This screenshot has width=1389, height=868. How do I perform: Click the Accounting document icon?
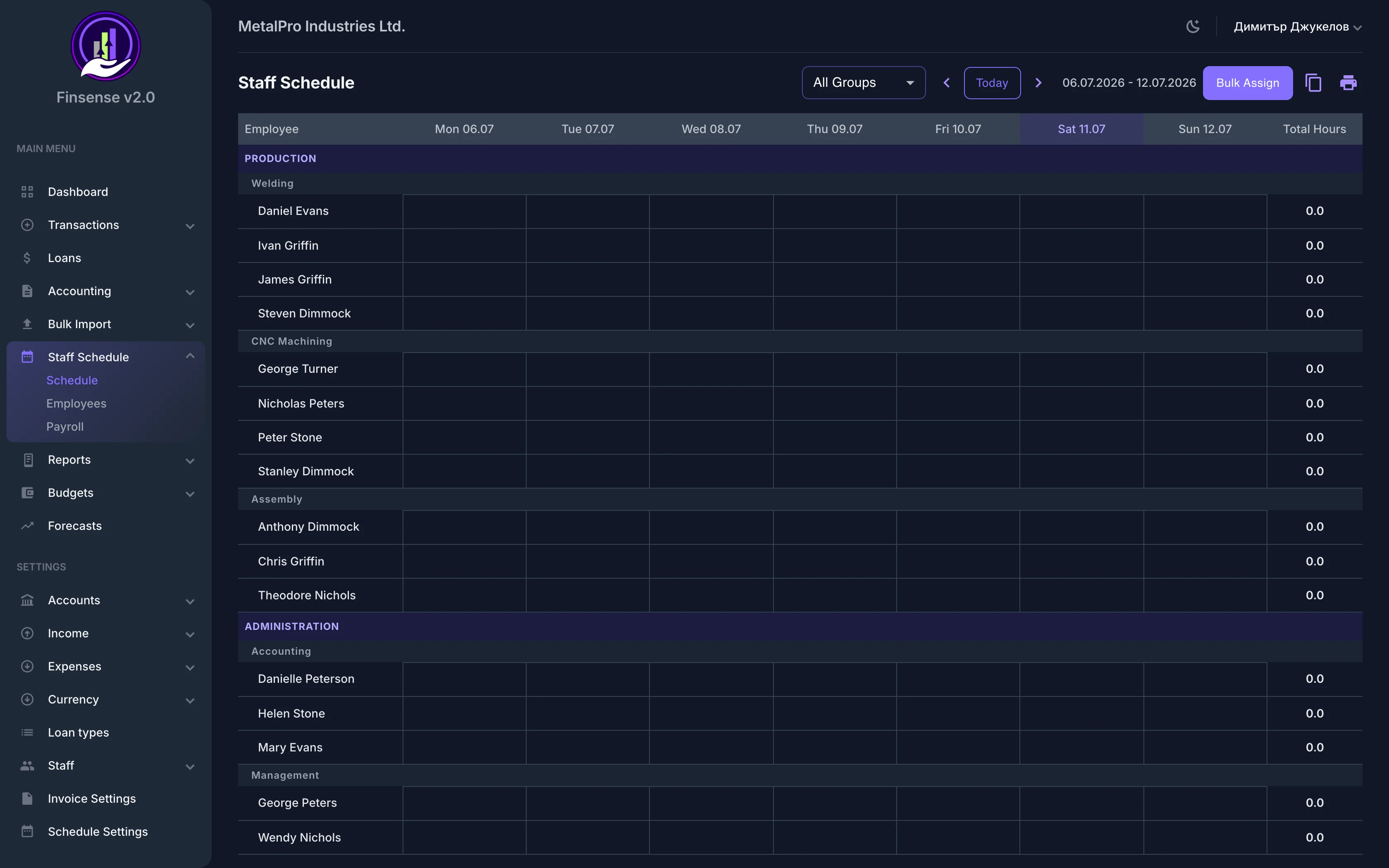pos(27,291)
